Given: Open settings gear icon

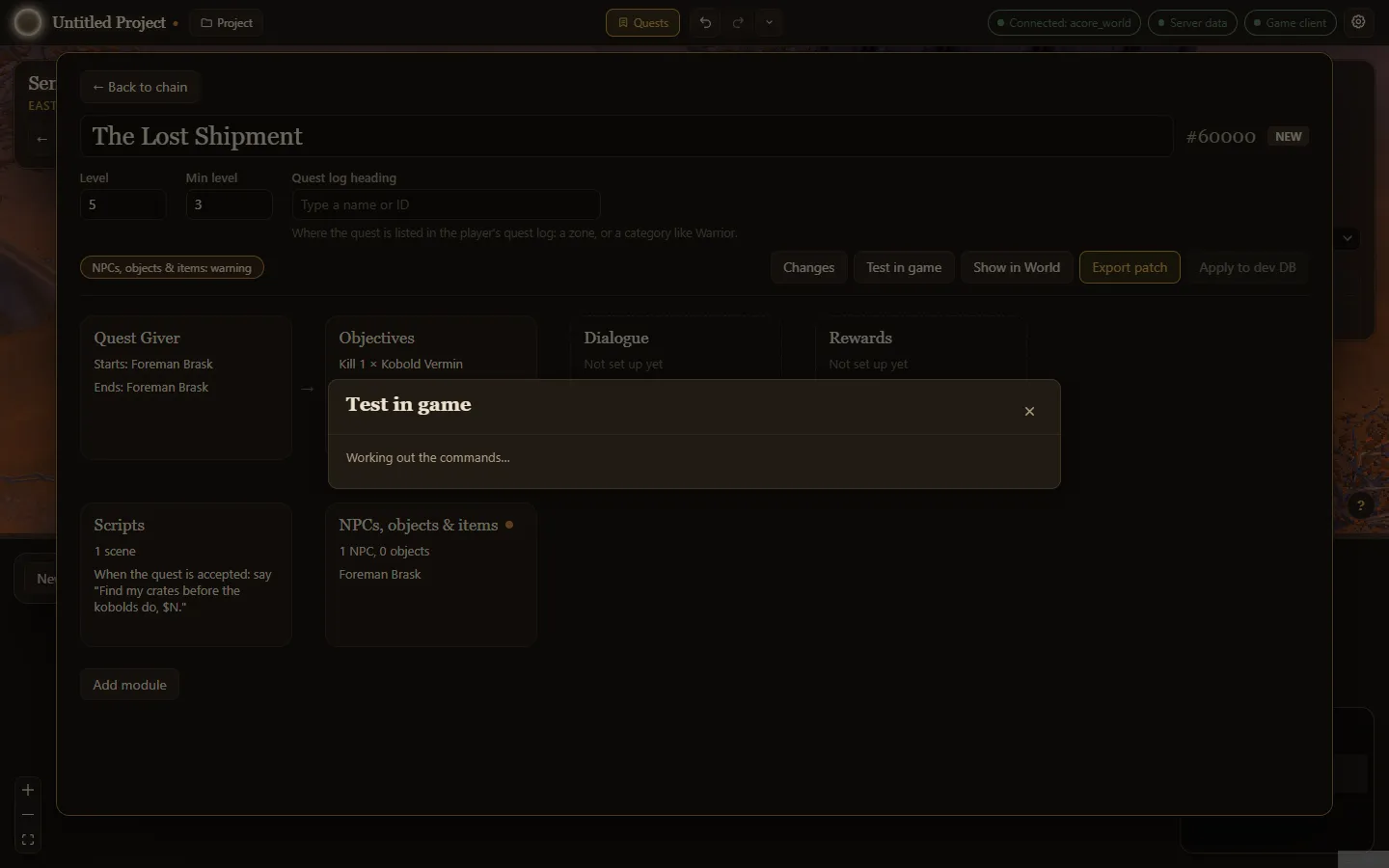Looking at the screenshot, I should 1358,22.
